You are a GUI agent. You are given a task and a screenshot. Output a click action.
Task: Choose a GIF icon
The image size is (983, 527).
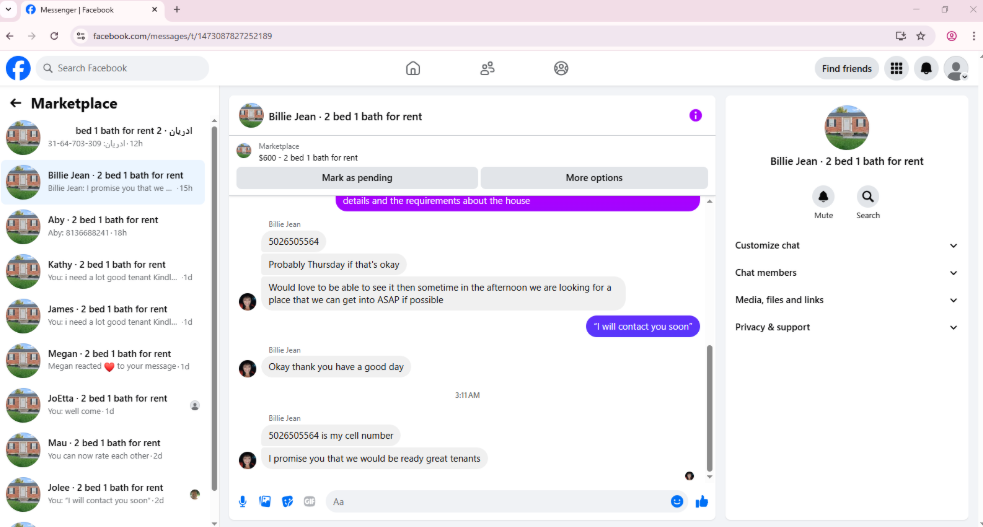pos(310,501)
